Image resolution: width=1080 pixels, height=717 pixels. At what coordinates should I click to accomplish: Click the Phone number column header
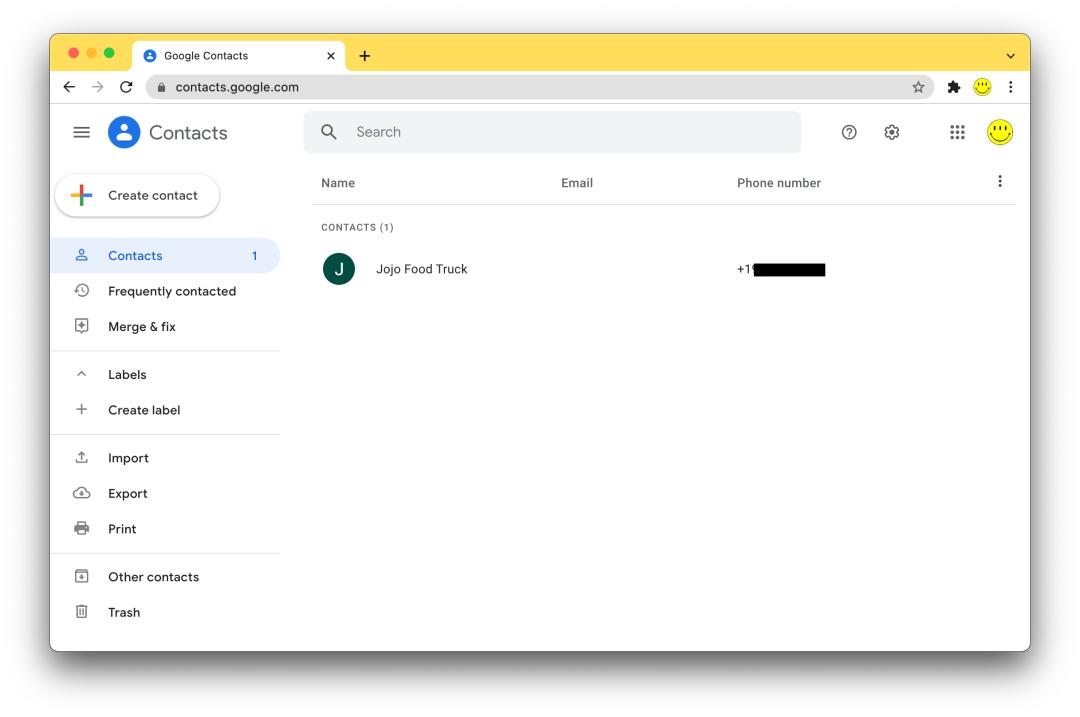pyautogui.click(x=778, y=183)
